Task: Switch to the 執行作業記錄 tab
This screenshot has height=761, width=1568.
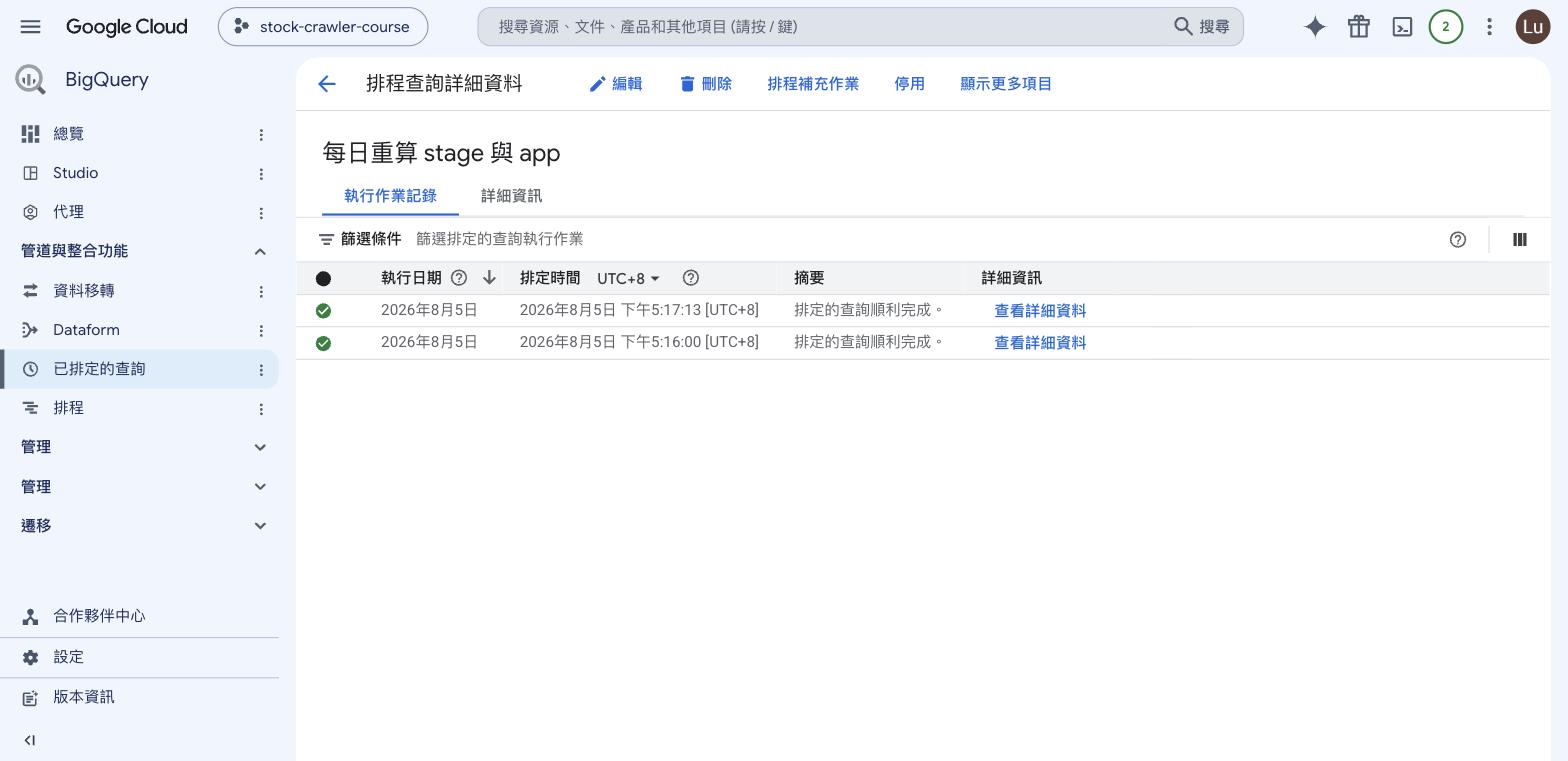Action: pyautogui.click(x=390, y=196)
